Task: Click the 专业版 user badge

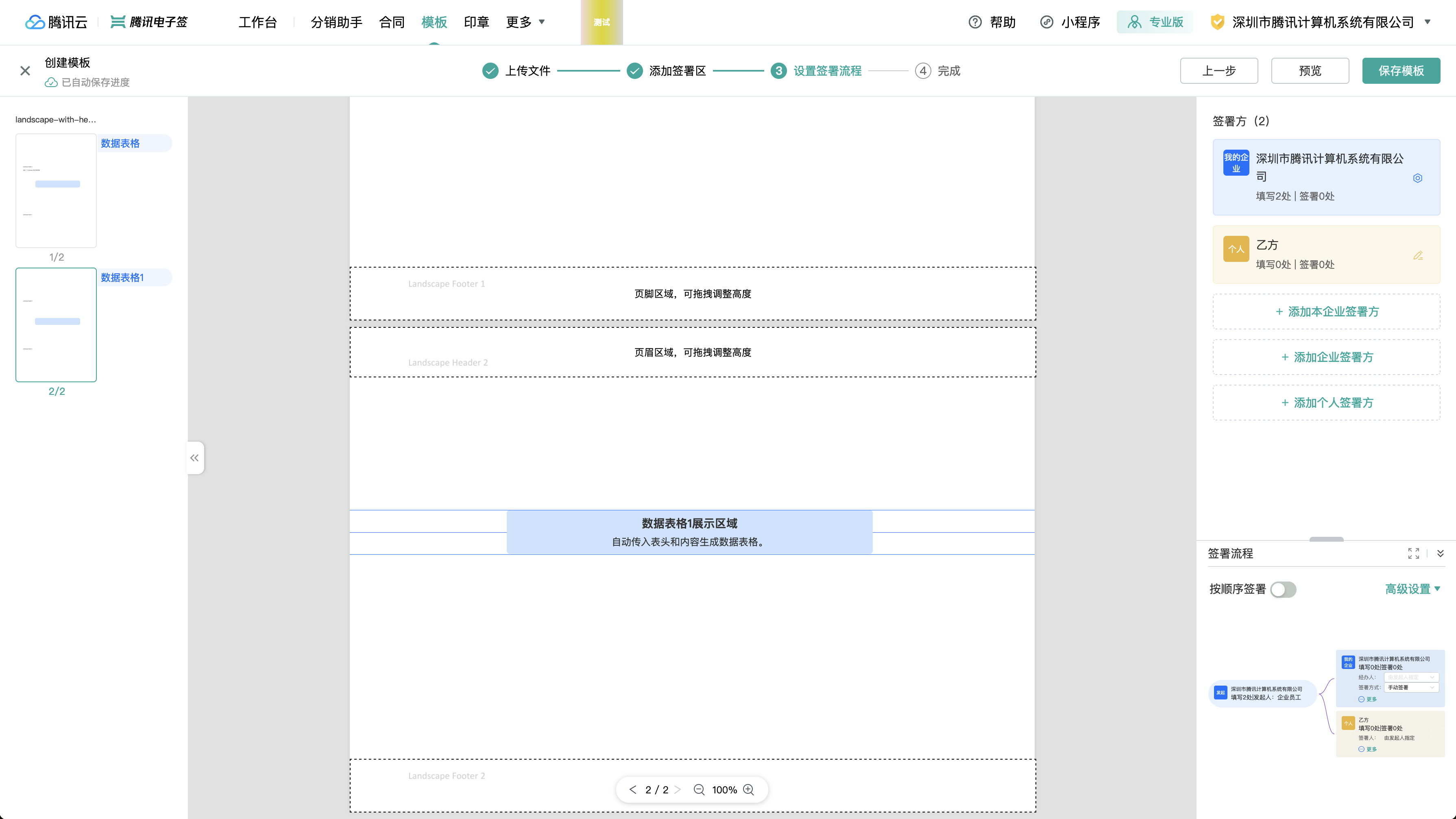Action: tap(1155, 22)
